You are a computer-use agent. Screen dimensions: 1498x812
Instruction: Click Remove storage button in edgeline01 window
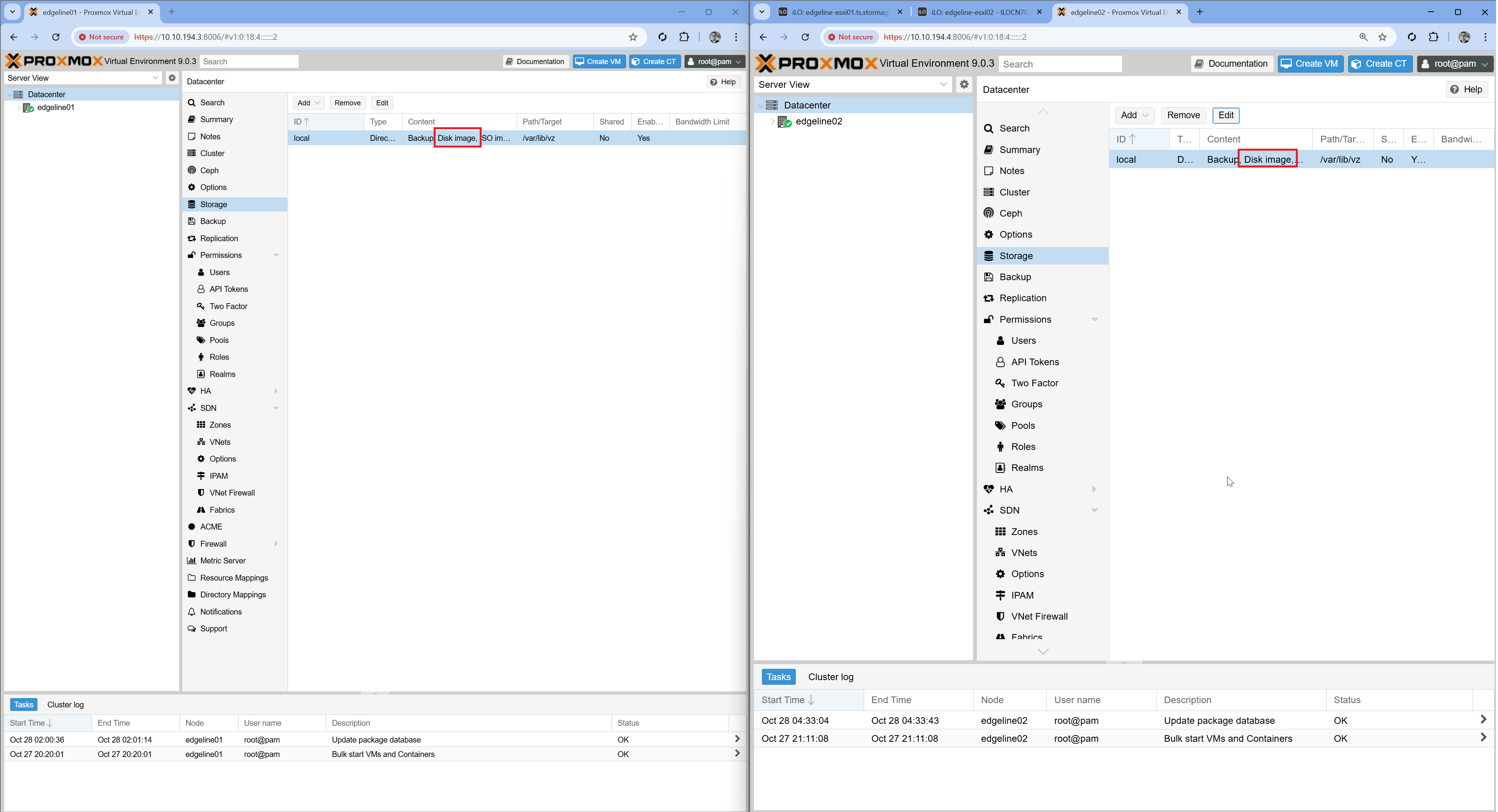347,103
